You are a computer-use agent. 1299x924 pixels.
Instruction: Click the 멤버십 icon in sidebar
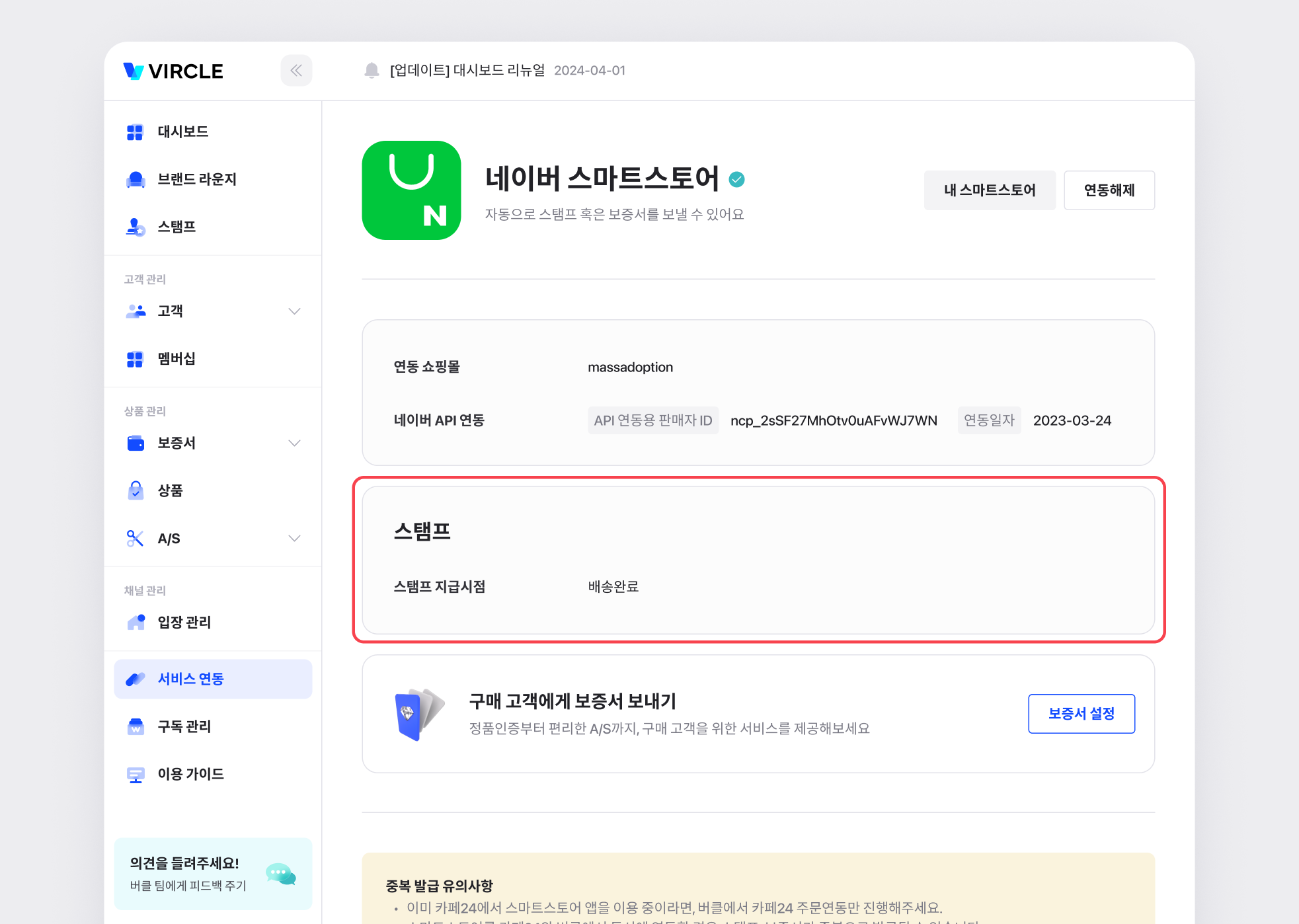click(x=135, y=359)
